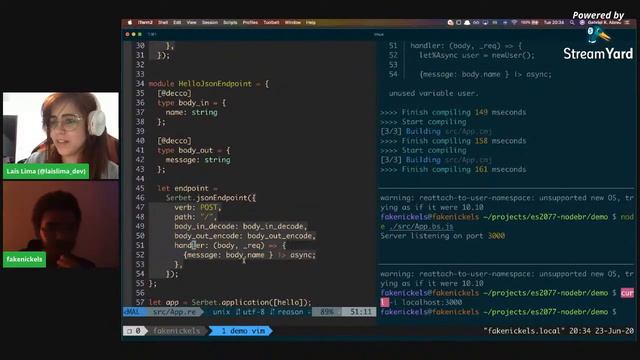Image resolution: width=640 pixels, height=360 pixels.
Task: Click the cloud icon in menu bar
Action: tap(467, 22)
